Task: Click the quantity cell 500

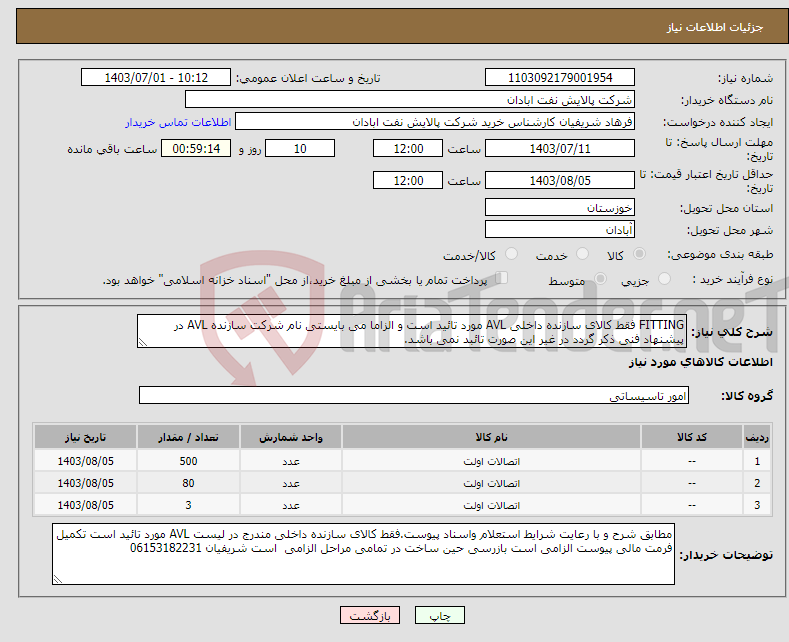Action: pos(188,461)
